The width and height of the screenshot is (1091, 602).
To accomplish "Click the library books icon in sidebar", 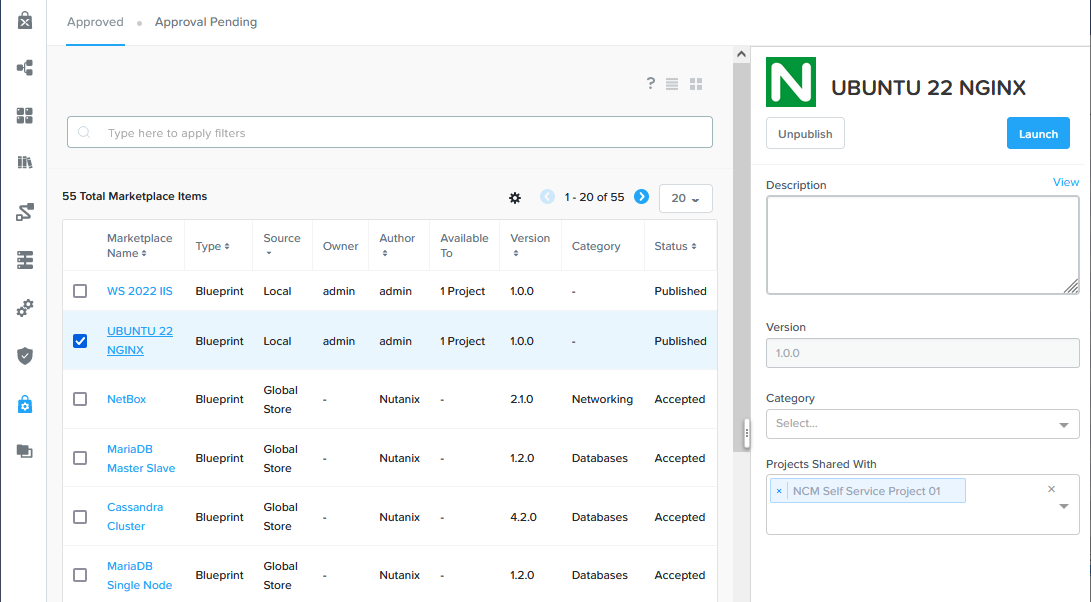I will (x=25, y=162).
